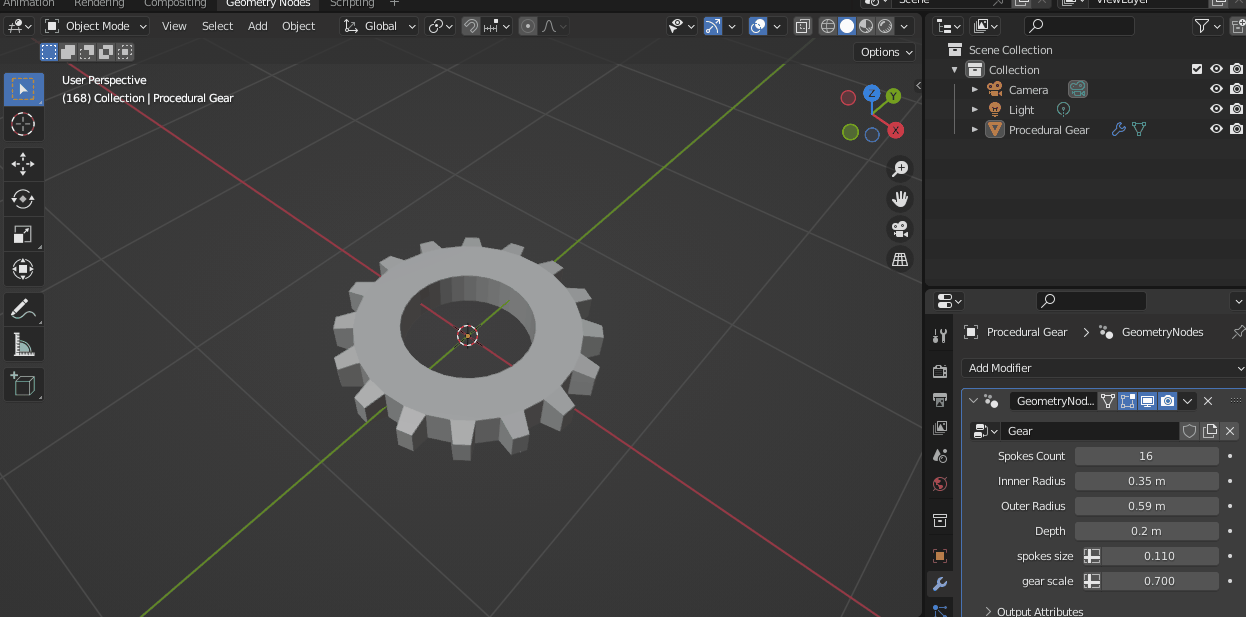Viewport: 1246px width, 617px height.
Task: Switch to the Scripting workspace tab
Action: click(352, 3)
